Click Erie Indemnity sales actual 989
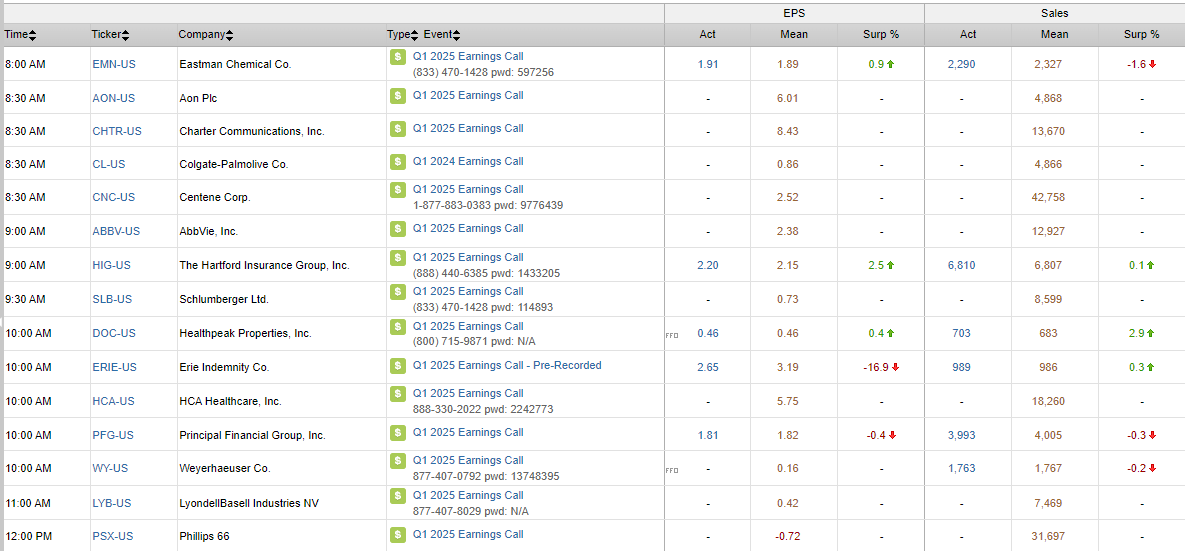Viewport: 1185px width, 551px height. pos(961,367)
